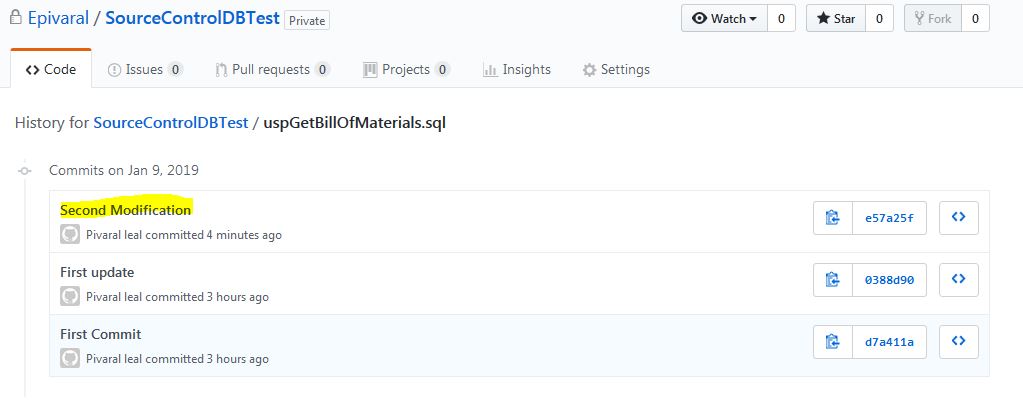The image size is (1023, 406).
Task: Browse repository at First Commit
Action: coord(958,341)
